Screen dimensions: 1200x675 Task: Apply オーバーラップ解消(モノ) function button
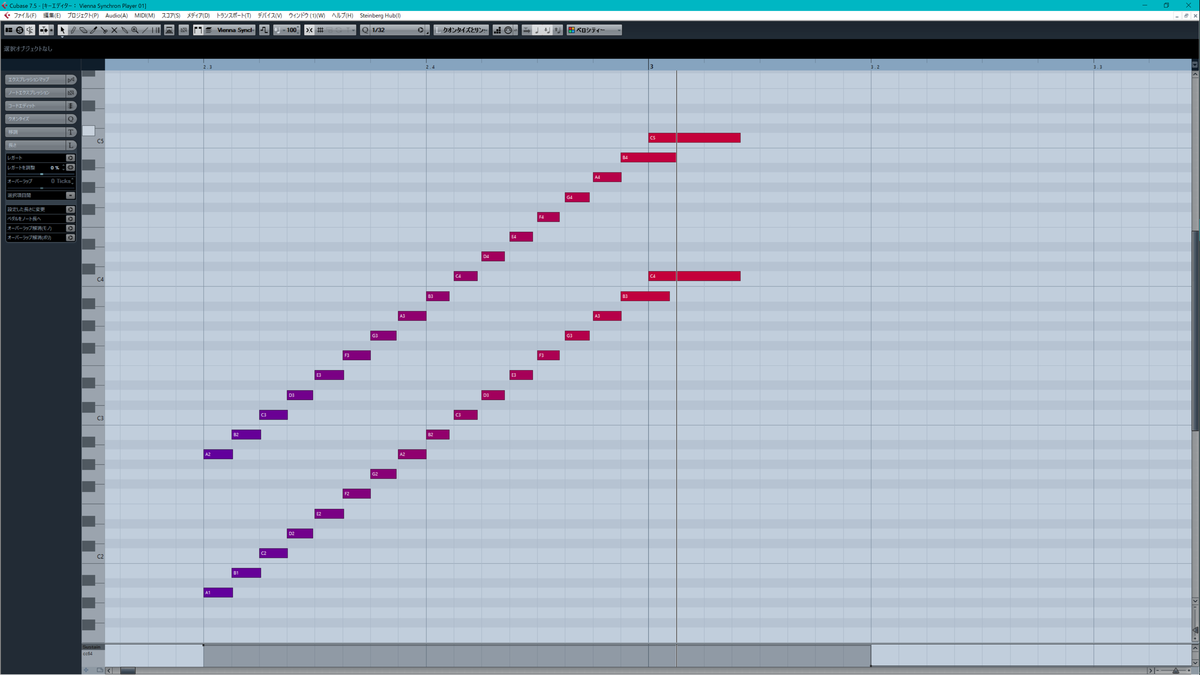[70, 228]
